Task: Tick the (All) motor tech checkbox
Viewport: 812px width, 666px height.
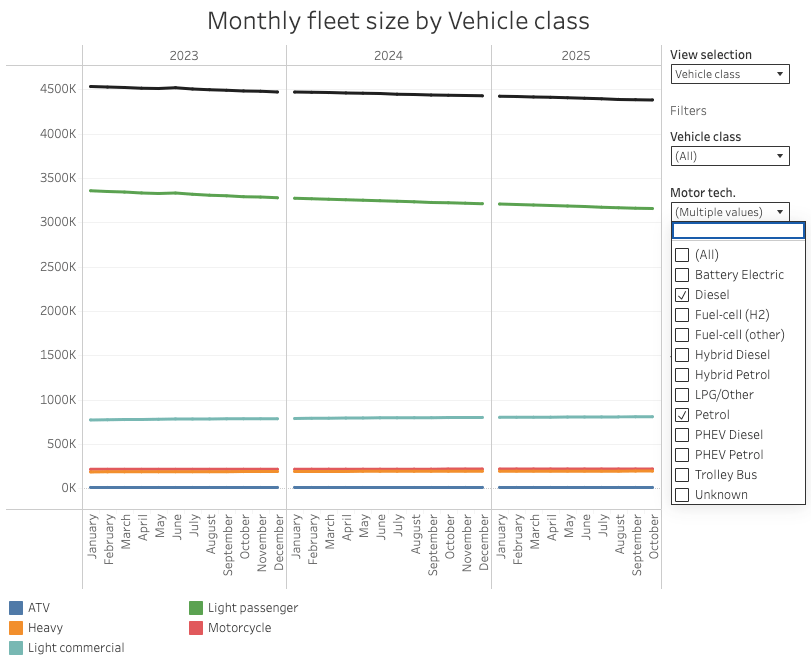Action: [682, 255]
